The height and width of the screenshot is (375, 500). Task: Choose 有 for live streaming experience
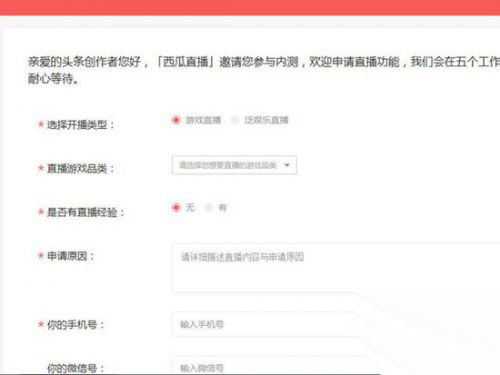pos(209,208)
